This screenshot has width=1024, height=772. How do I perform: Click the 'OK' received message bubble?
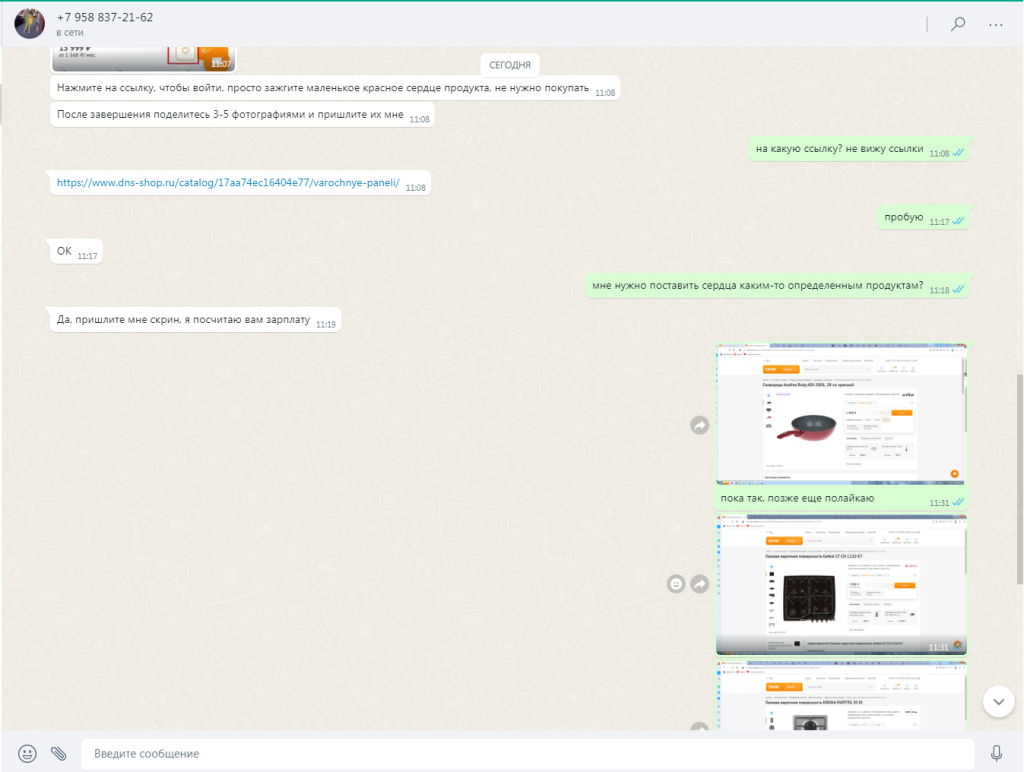64,251
